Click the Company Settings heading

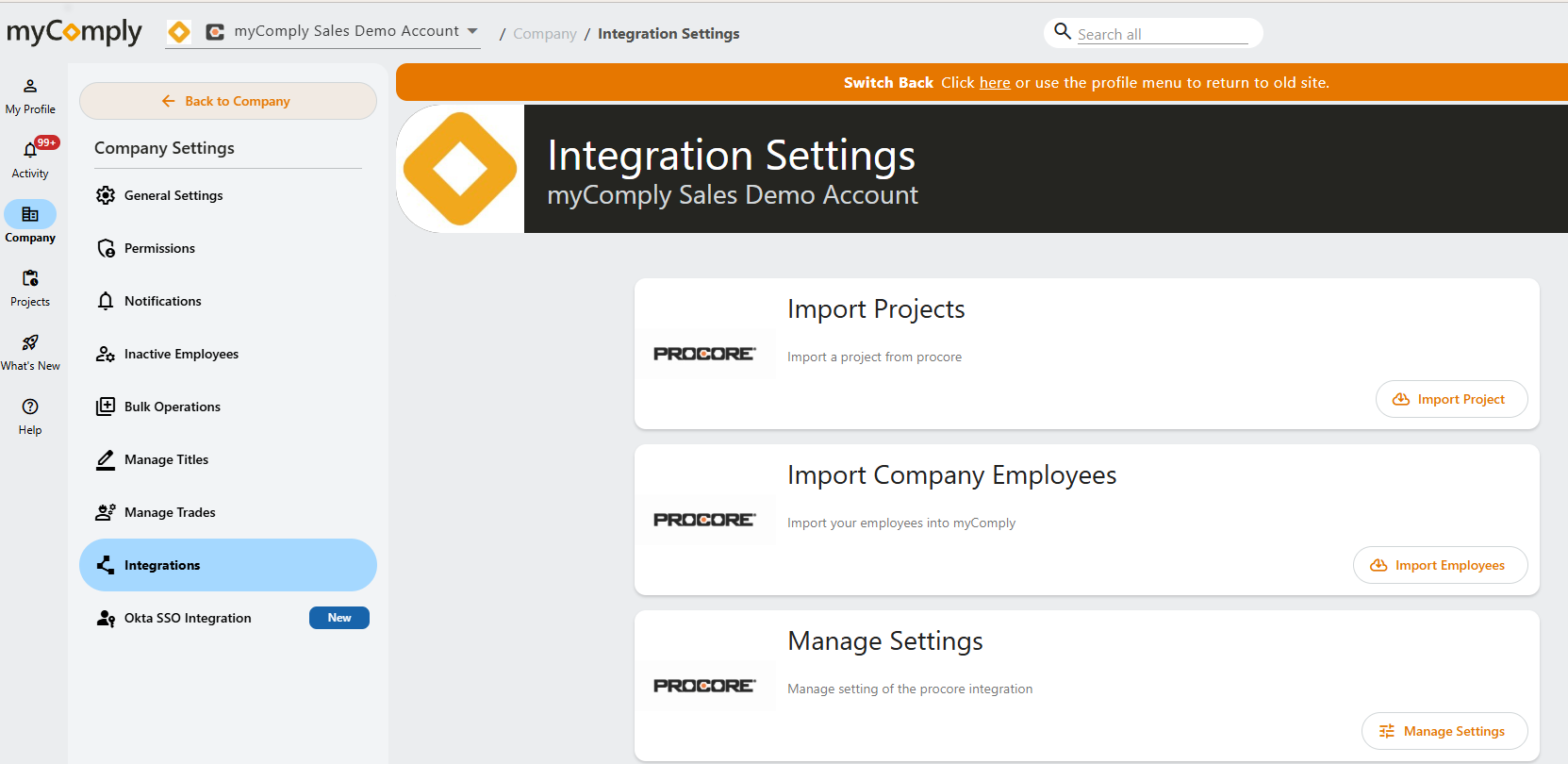point(164,148)
